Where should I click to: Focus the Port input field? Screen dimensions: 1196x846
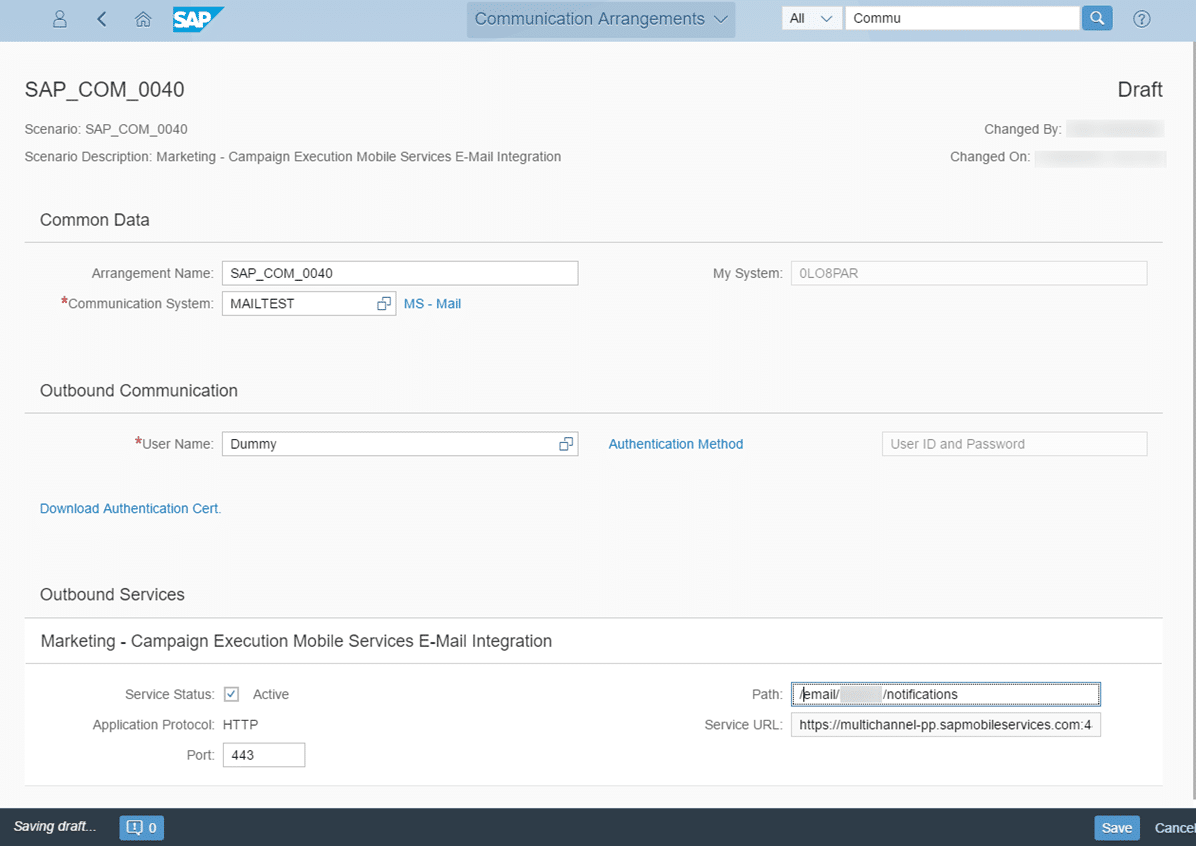click(x=263, y=755)
